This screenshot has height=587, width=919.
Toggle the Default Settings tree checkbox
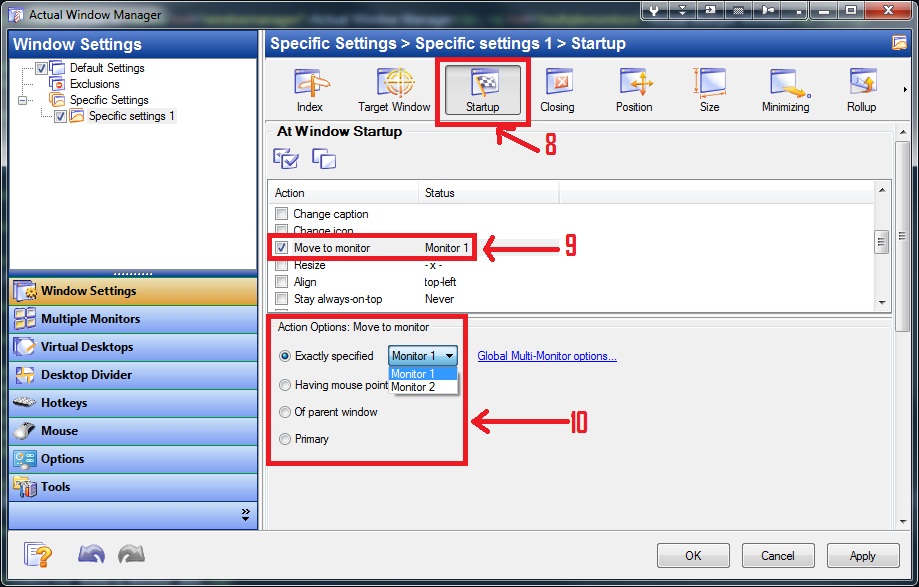(41, 68)
